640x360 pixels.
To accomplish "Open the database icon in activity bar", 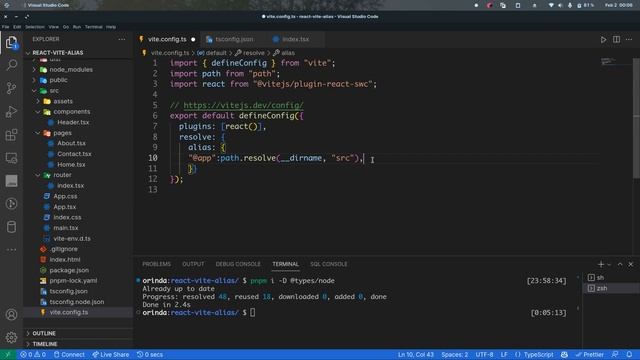I will click(11, 227).
